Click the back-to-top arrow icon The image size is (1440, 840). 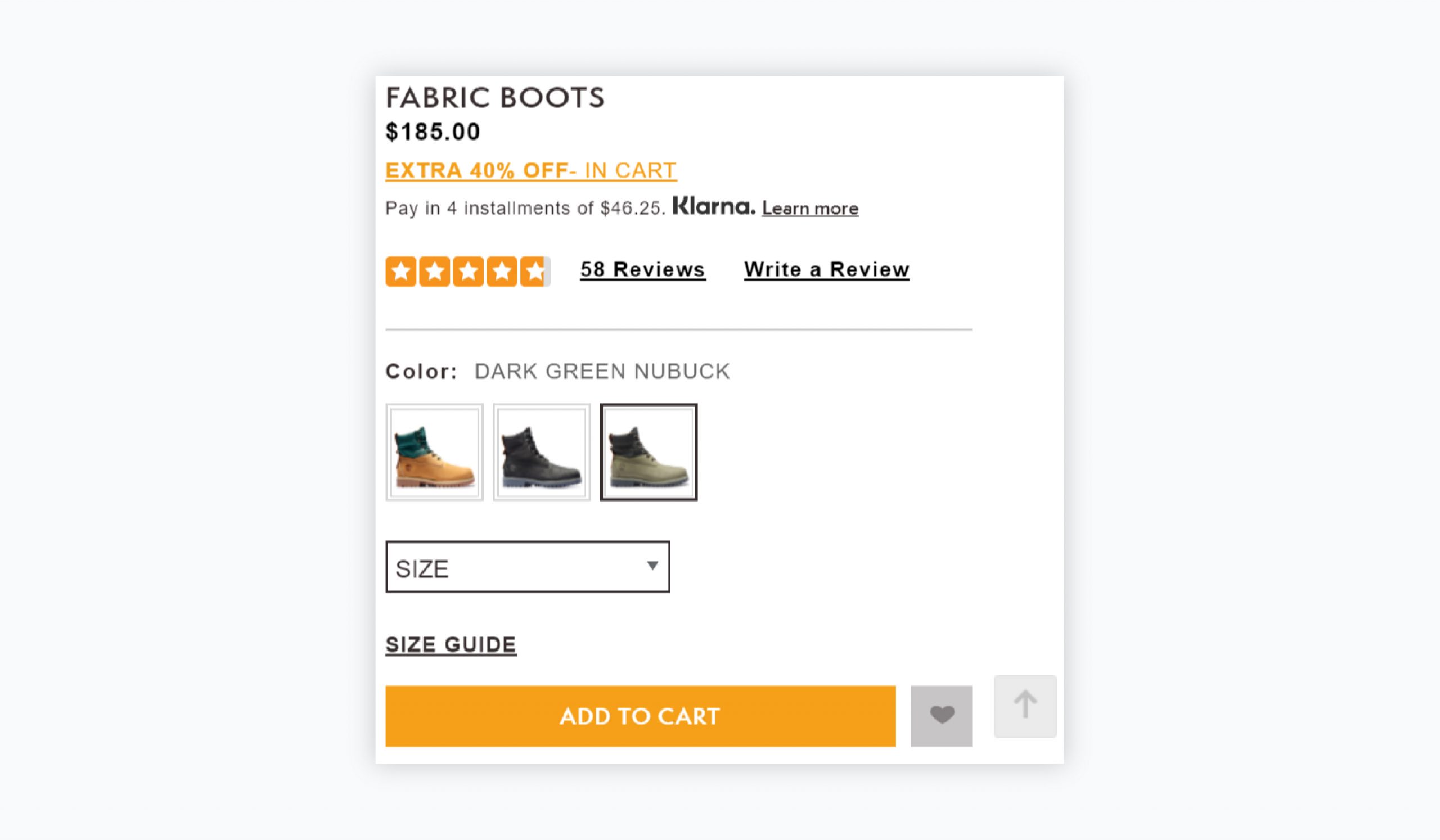coord(1024,706)
